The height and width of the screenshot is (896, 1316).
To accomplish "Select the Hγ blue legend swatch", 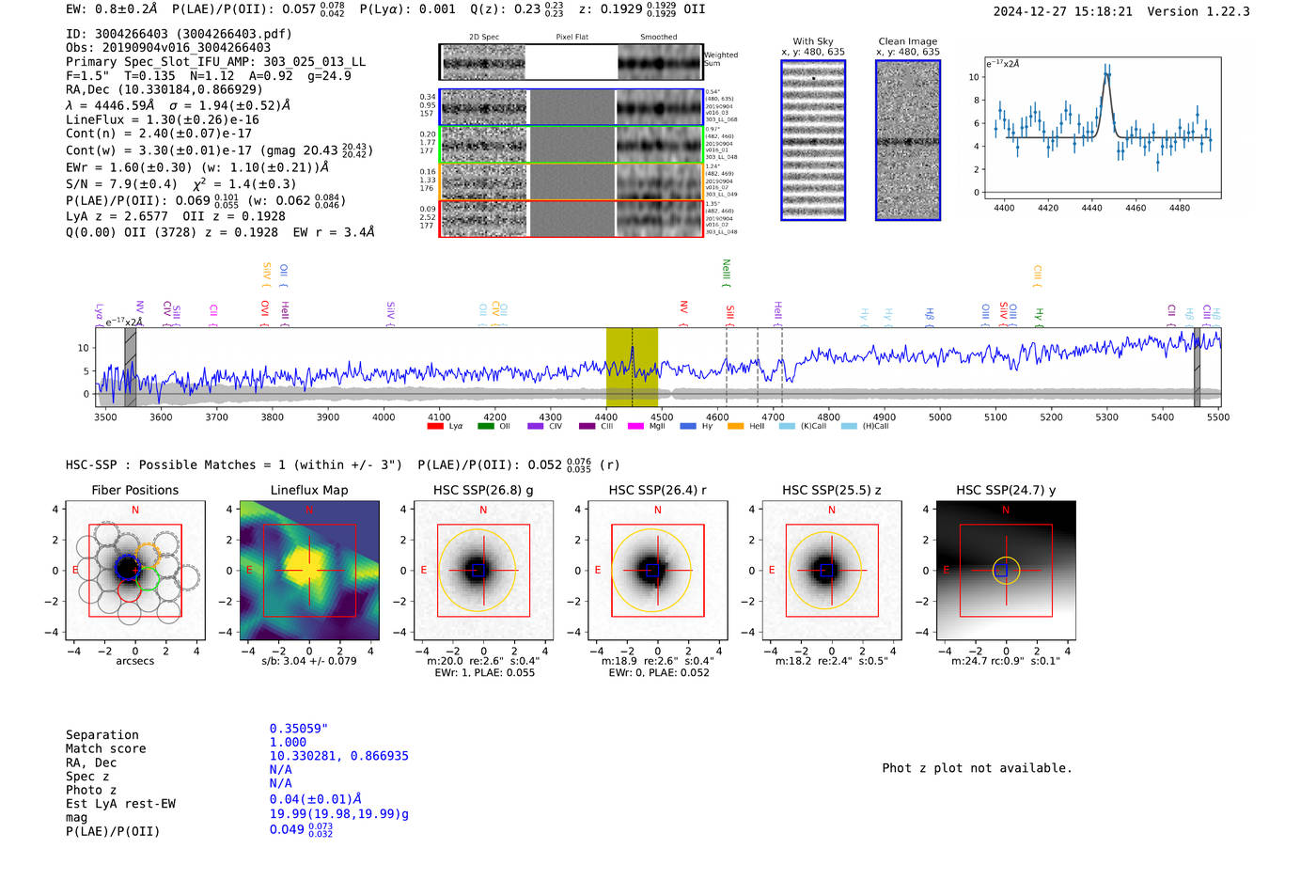I will pyautogui.click(x=688, y=426).
